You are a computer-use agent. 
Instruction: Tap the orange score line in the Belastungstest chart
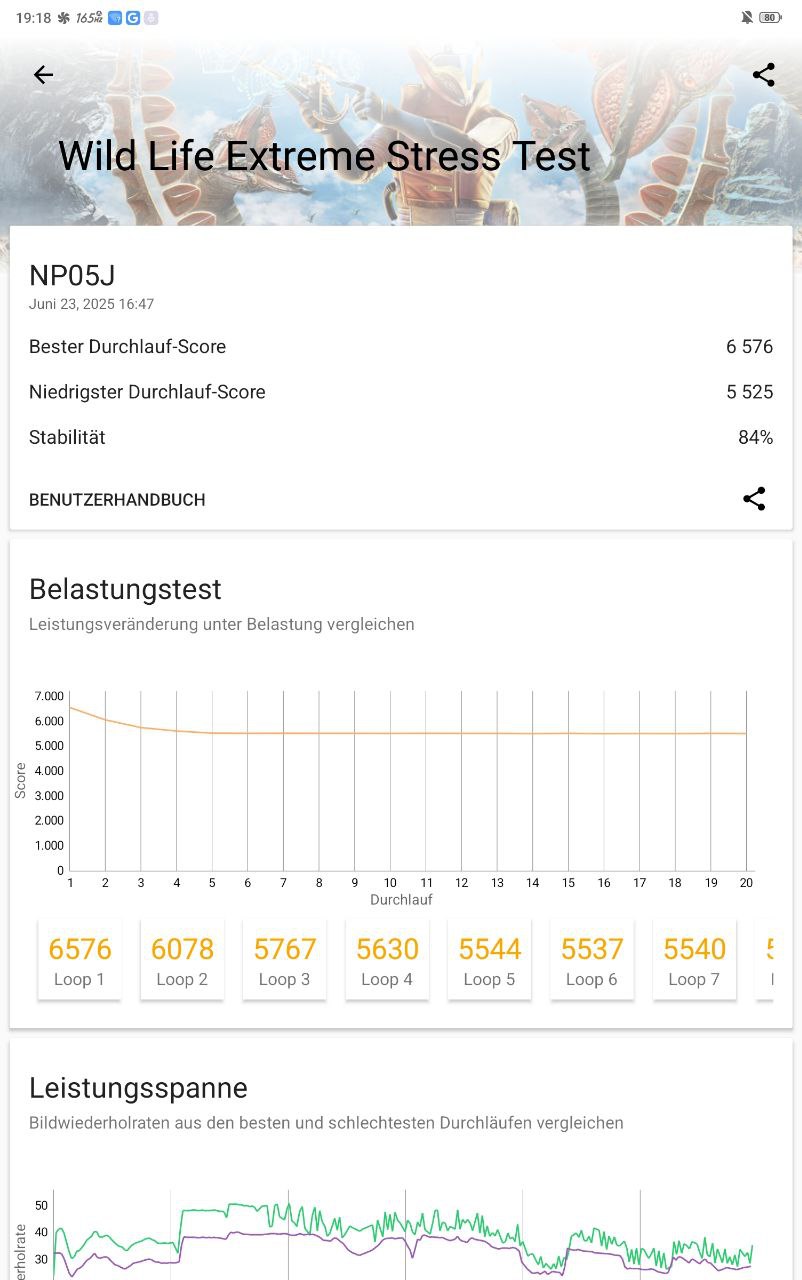tap(408, 733)
